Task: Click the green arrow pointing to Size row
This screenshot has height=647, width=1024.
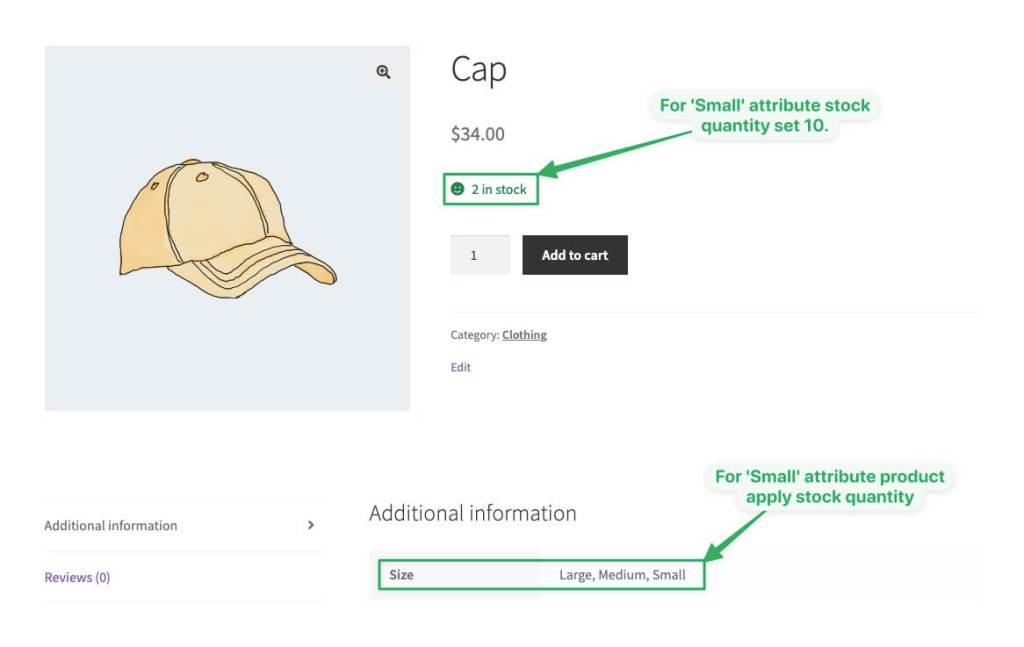Action: [735, 535]
